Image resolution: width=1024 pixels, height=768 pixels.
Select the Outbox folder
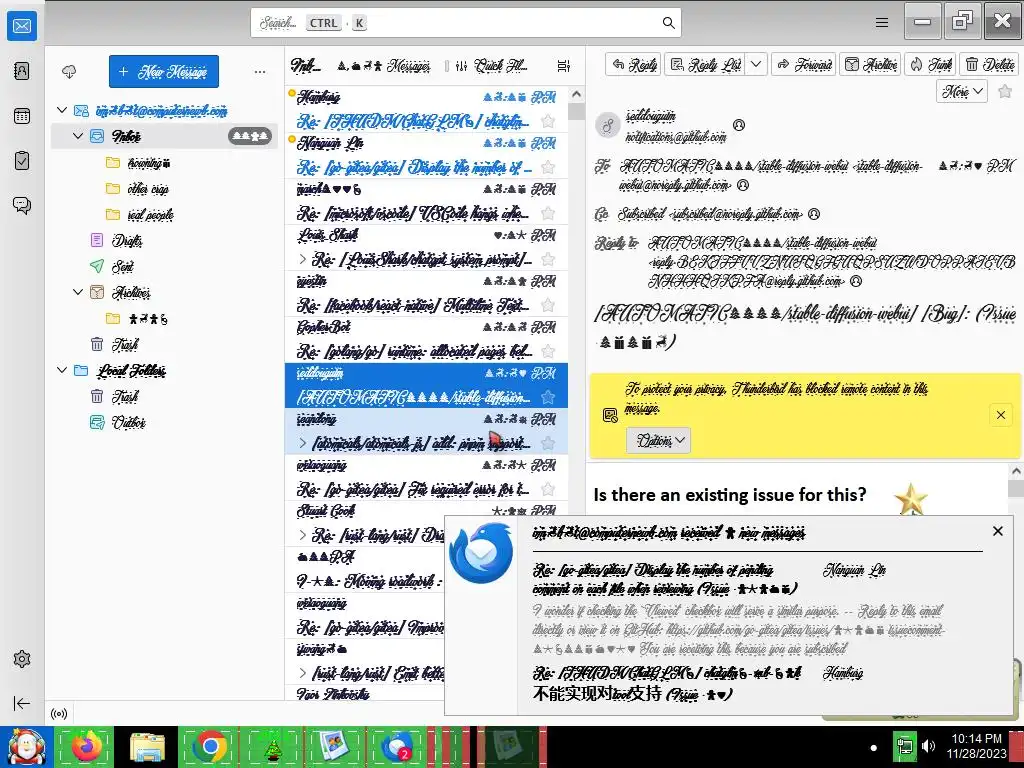pyautogui.click(x=163, y=423)
